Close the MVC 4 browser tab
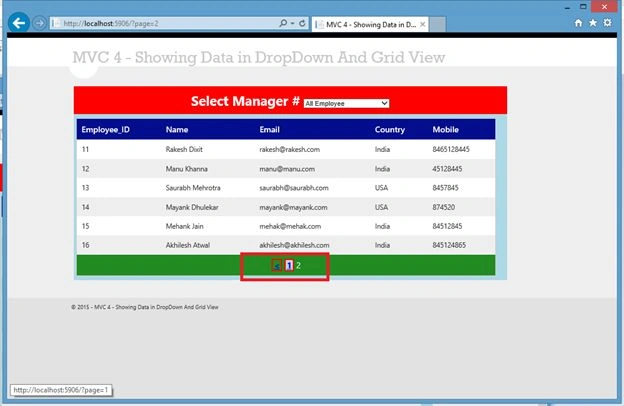 (x=423, y=24)
